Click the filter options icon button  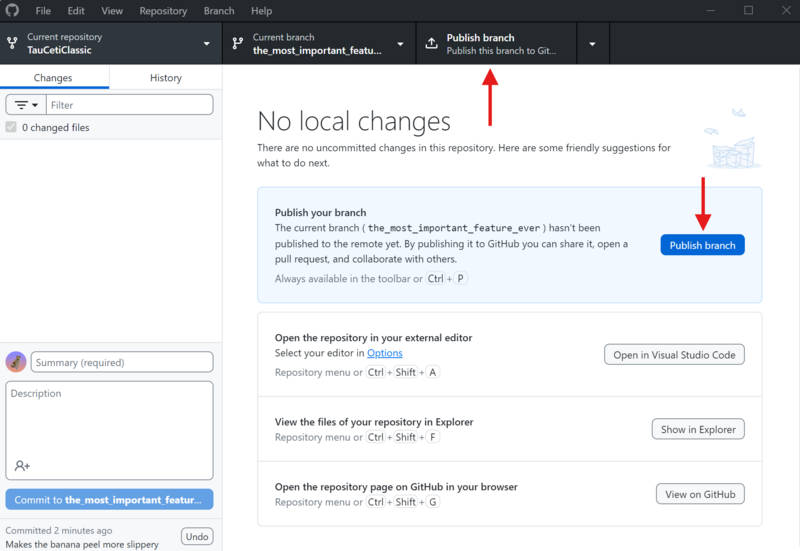click(x=25, y=105)
